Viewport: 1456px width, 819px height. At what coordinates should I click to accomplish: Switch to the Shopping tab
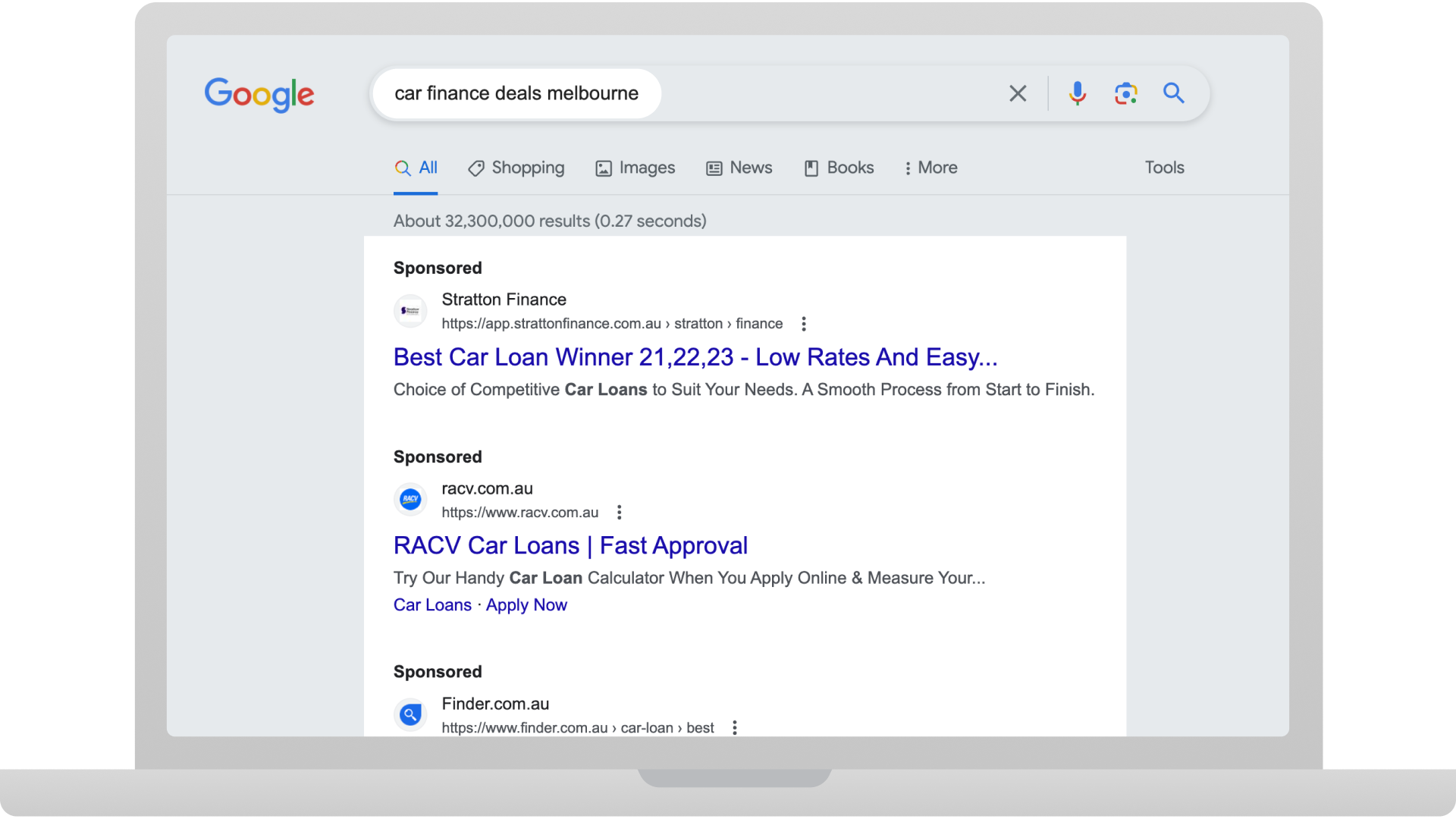tap(516, 168)
